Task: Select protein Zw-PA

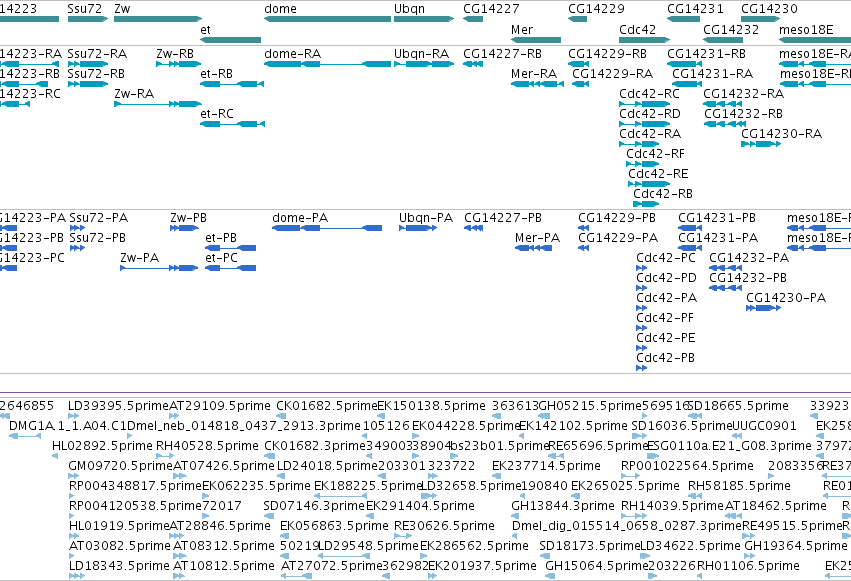Action: click(x=159, y=268)
